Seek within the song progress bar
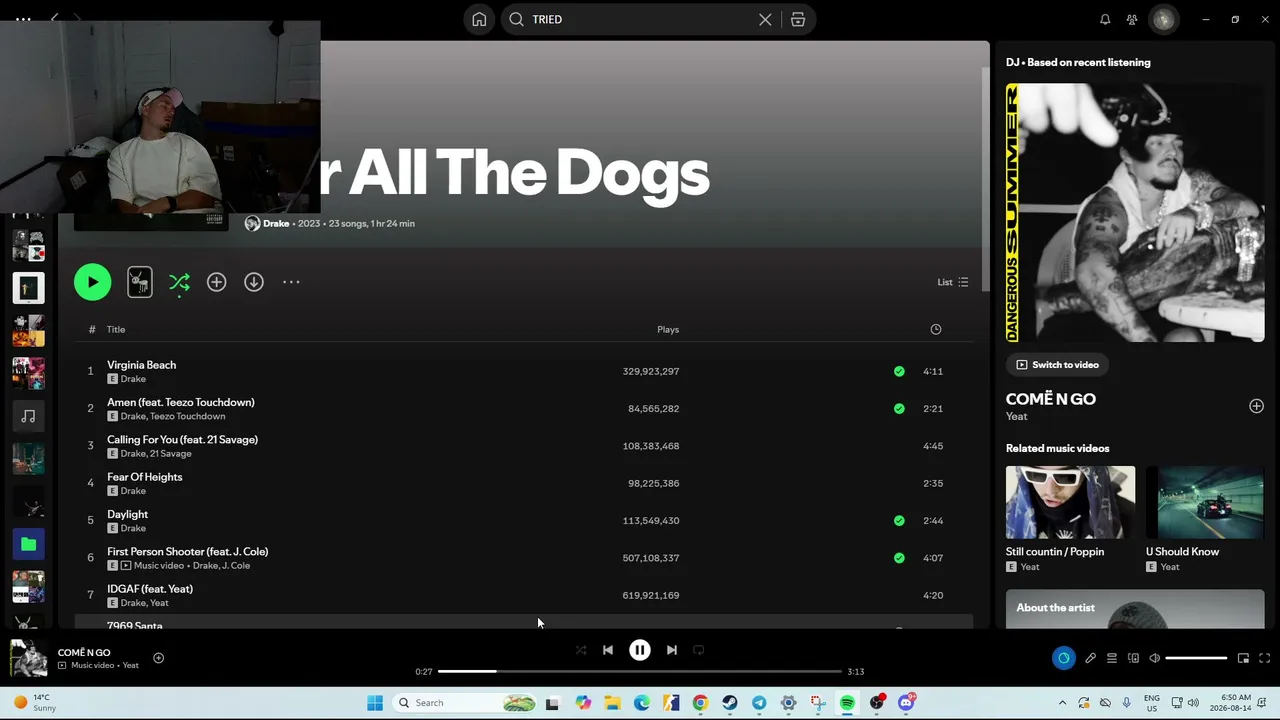Screen dimensions: 1280x720 (x=640, y=671)
